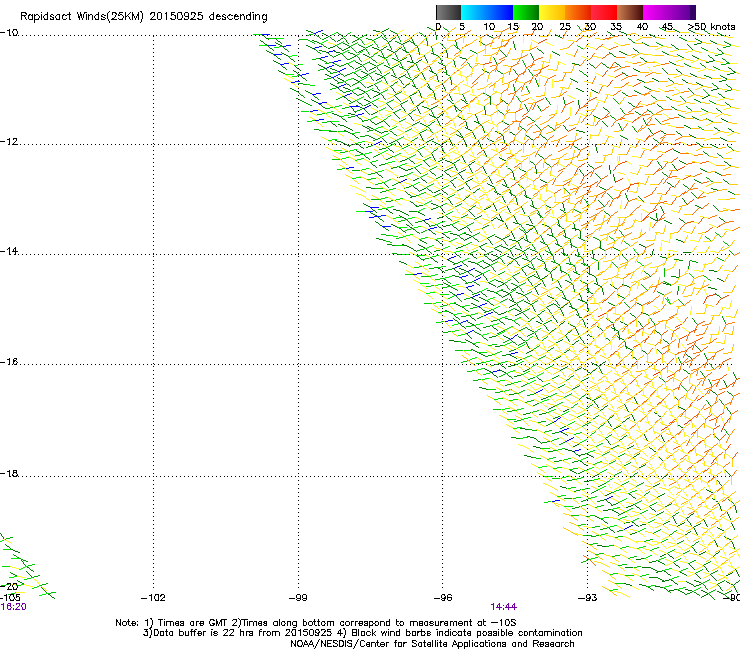This screenshot has height=650, width=740.
Task: Click the longitude label '-96'
Action: [443, 598]
